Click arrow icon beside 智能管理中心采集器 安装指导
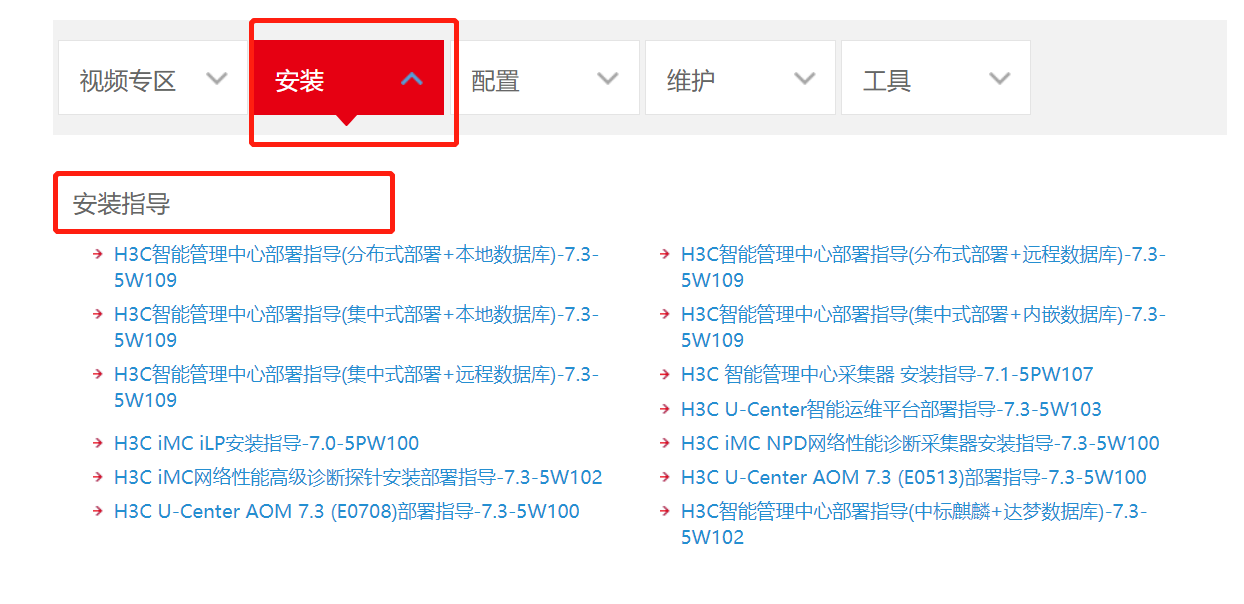1244x604 pixels. point(665,374)
